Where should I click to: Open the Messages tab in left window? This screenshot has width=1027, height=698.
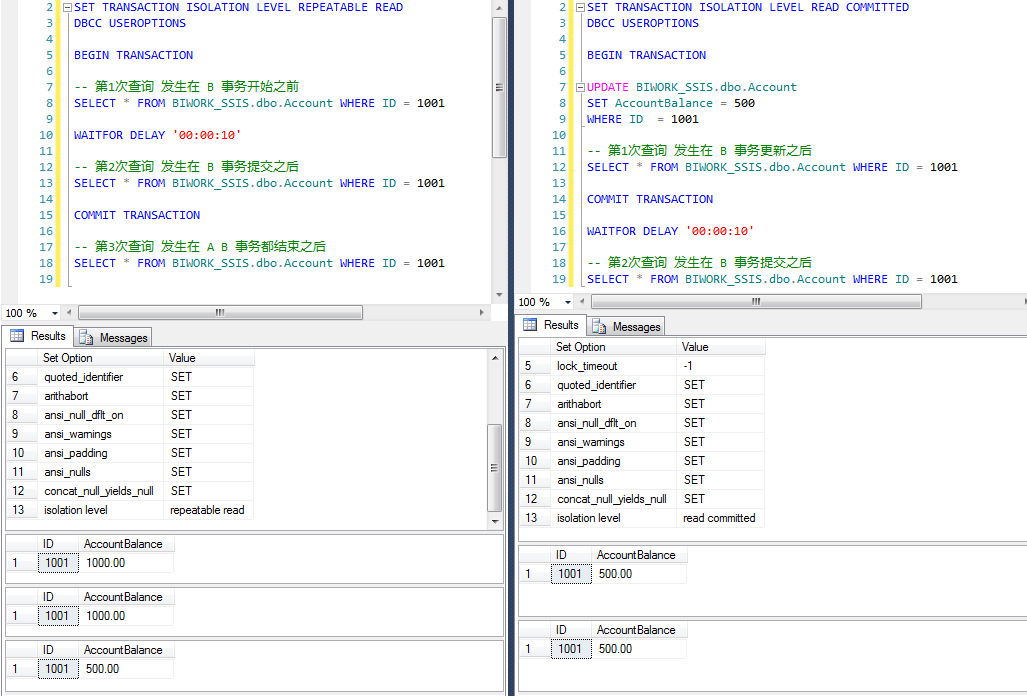(x=113, y=337)
